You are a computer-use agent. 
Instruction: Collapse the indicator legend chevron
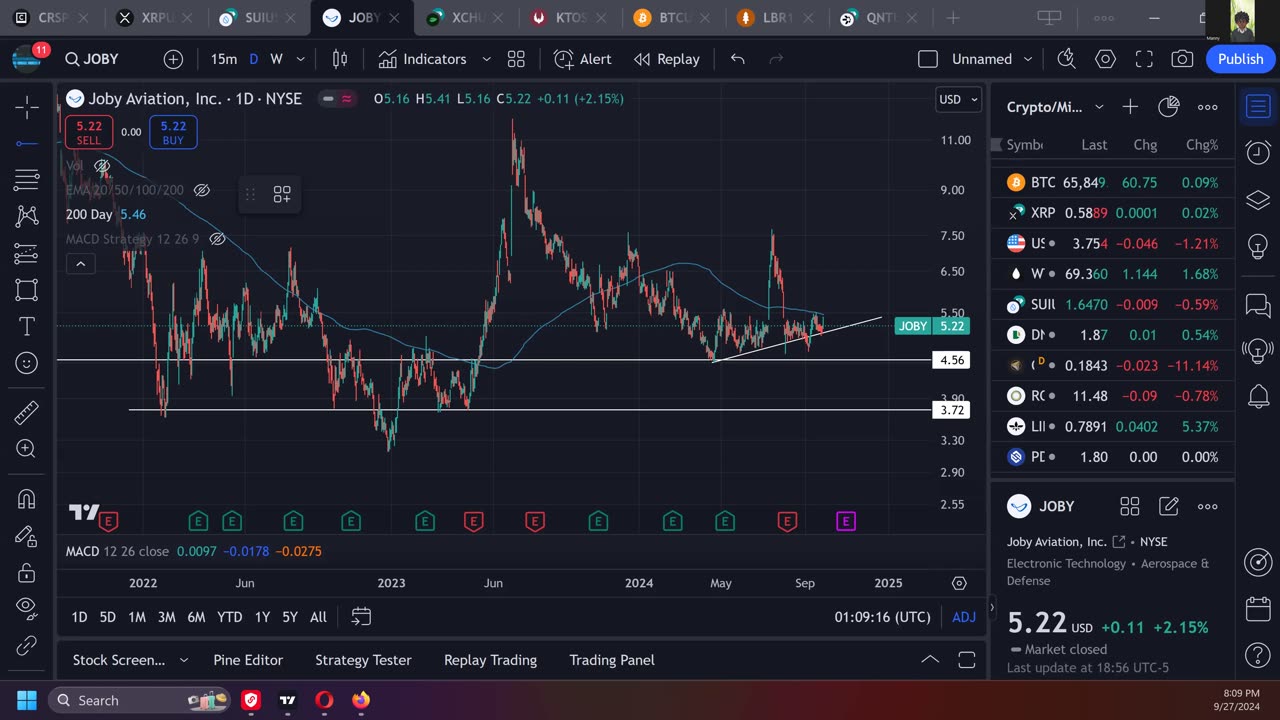click(x=80, y=264)
